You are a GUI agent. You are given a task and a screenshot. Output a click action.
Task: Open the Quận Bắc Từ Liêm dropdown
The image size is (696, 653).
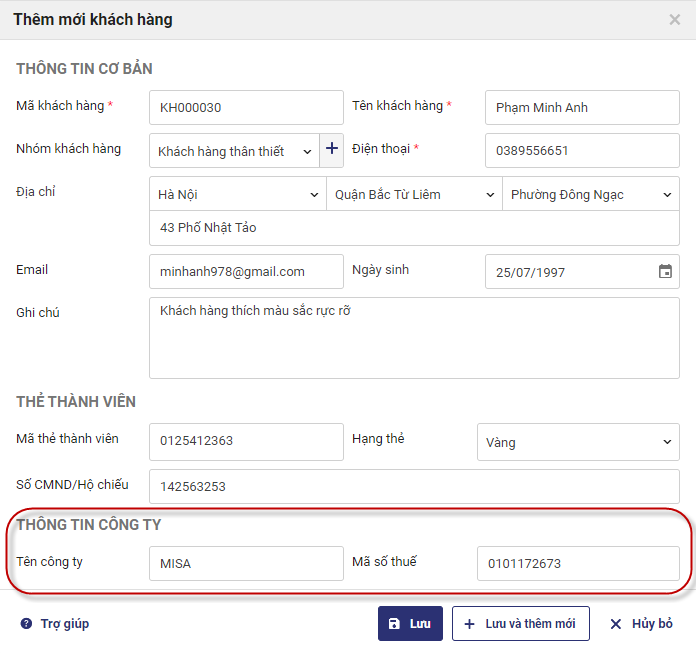click(413, 194)
